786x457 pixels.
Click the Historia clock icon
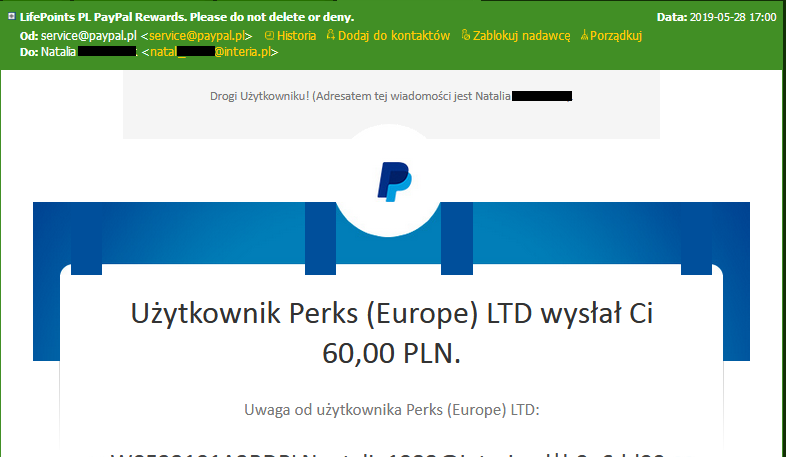coord(269,36)
